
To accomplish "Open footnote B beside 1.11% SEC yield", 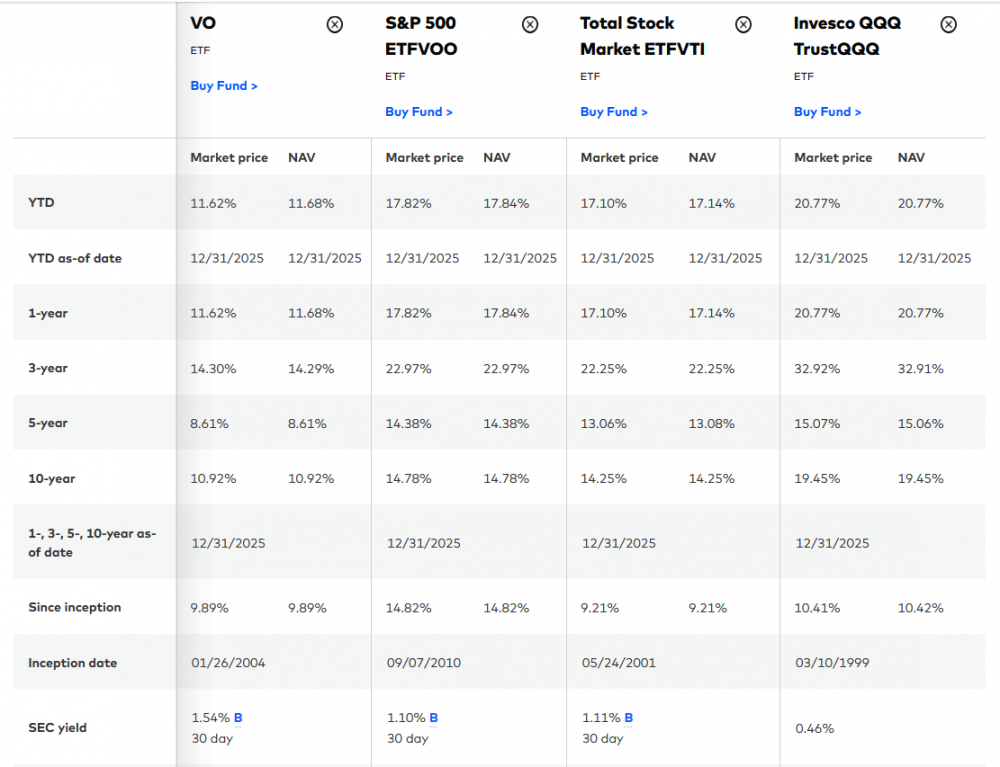I will click(628, 718).
